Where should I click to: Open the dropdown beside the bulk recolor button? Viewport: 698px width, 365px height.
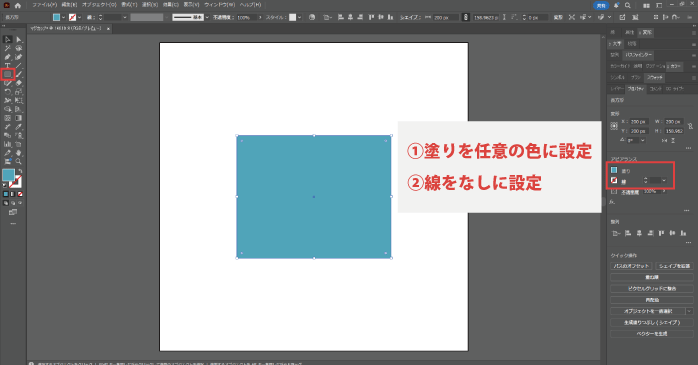tap(690, 311)
